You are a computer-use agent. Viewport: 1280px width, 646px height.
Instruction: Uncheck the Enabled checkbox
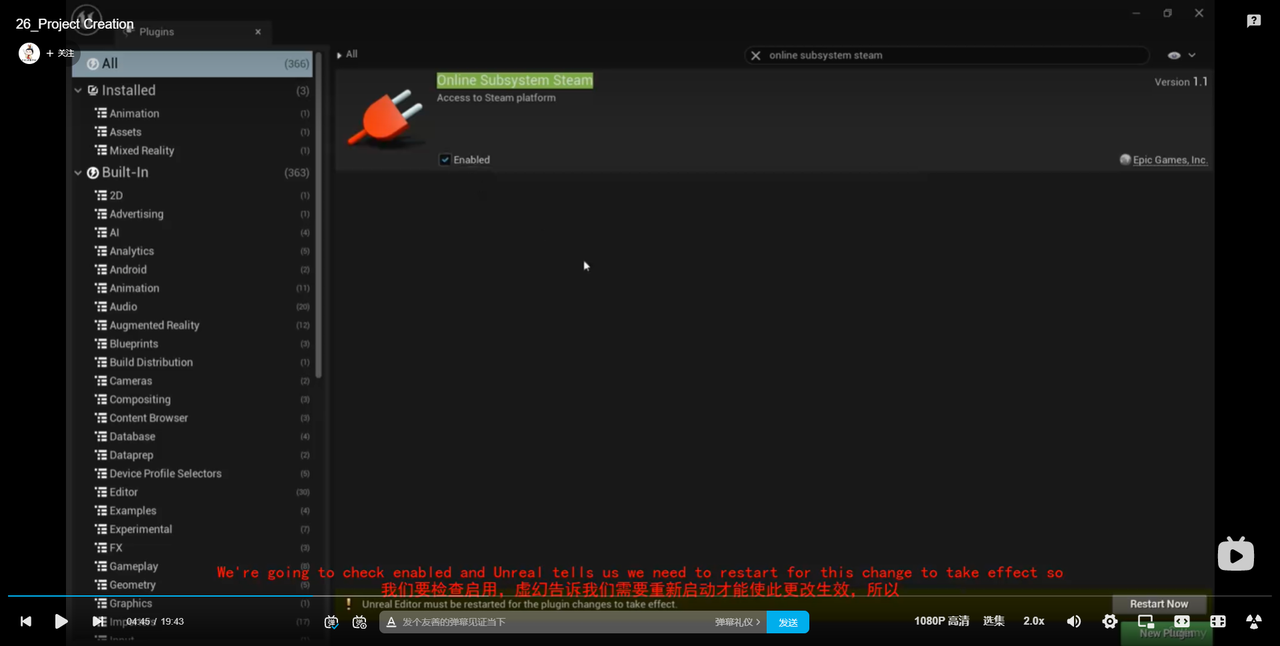pyautogui.click(x=445, y=159)
